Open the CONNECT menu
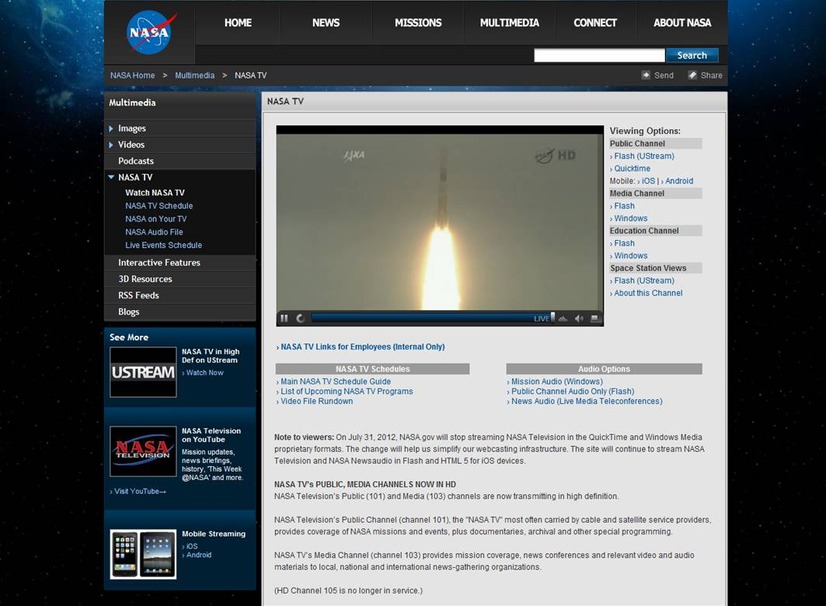This screenshot has height=606, width=826. (595, 23)
